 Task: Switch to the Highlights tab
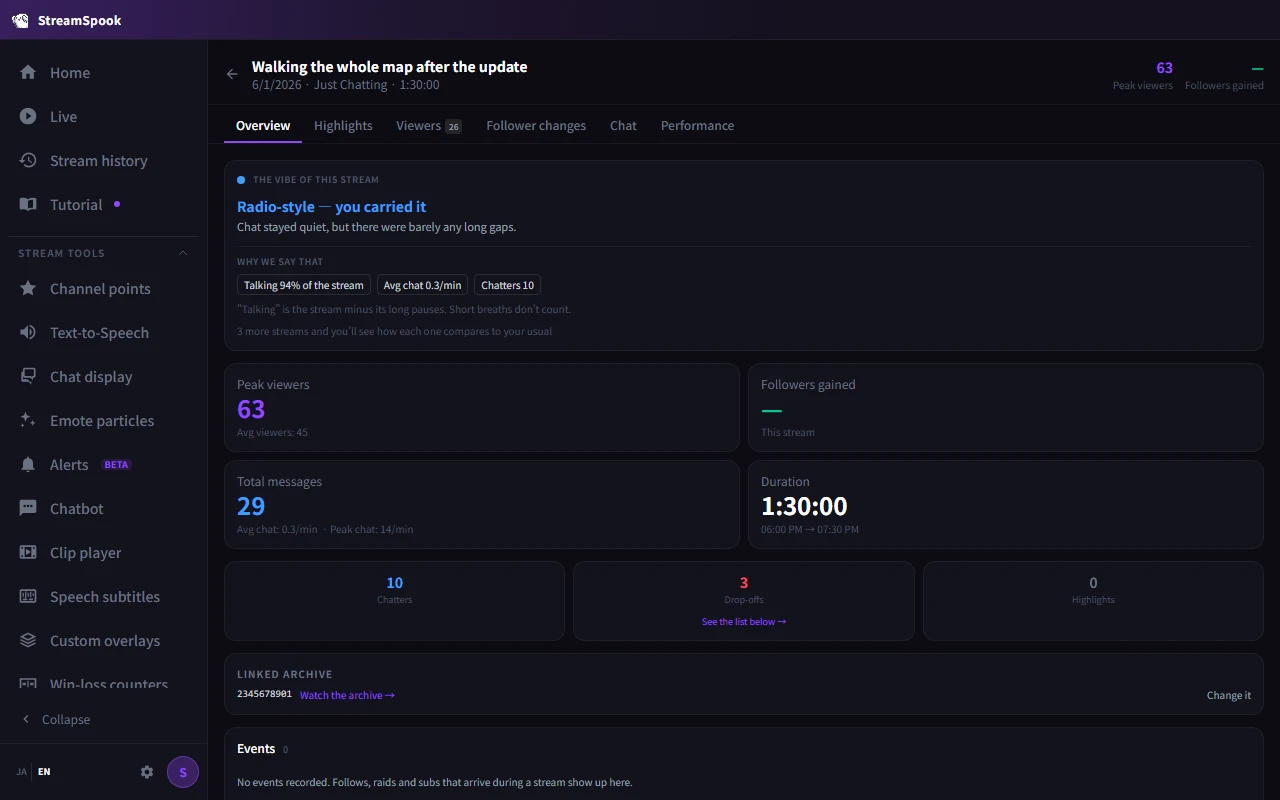tap(343, 125)
